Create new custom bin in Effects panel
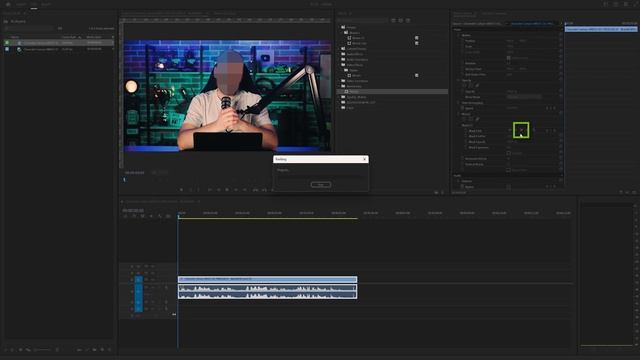The width and height of the screenshot is (640, 360). pyautogui.click(x=436, y=192)
